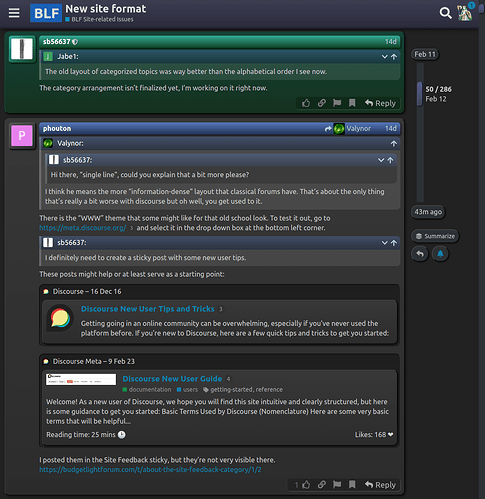The image size is (485, 499).
Task: Click the BLF site logo
Action: pos(46,13)
